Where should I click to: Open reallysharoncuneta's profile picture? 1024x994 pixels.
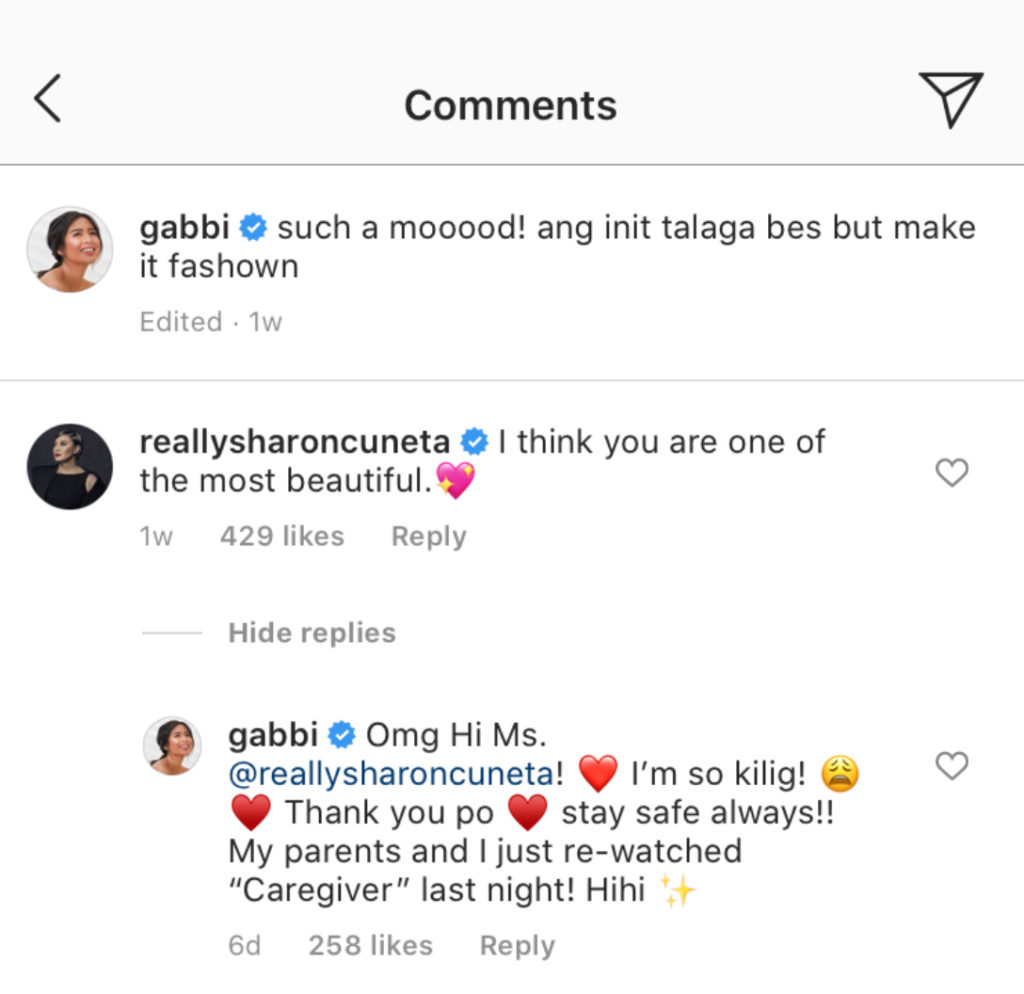pyautogui.click(x=69, y=466)
